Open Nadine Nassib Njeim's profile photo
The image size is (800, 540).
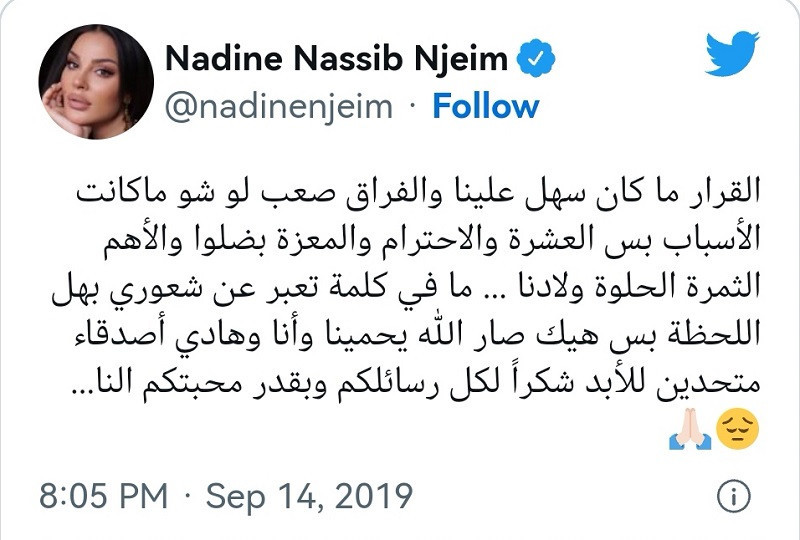coord(96,82)
